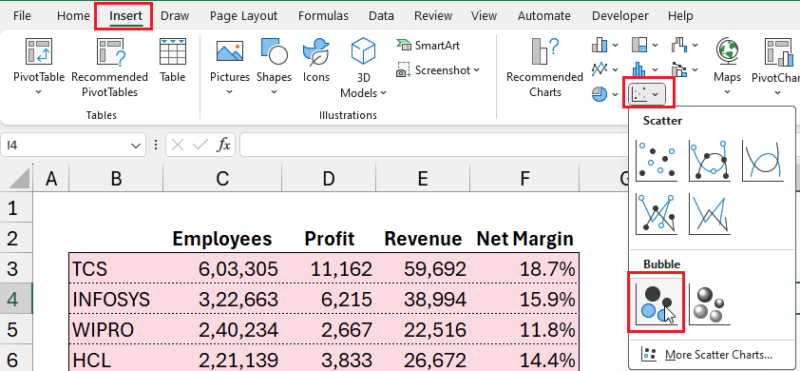Select the 3-D Bubble chart
This screenshot has height=371, width=800.
point(710,305)
